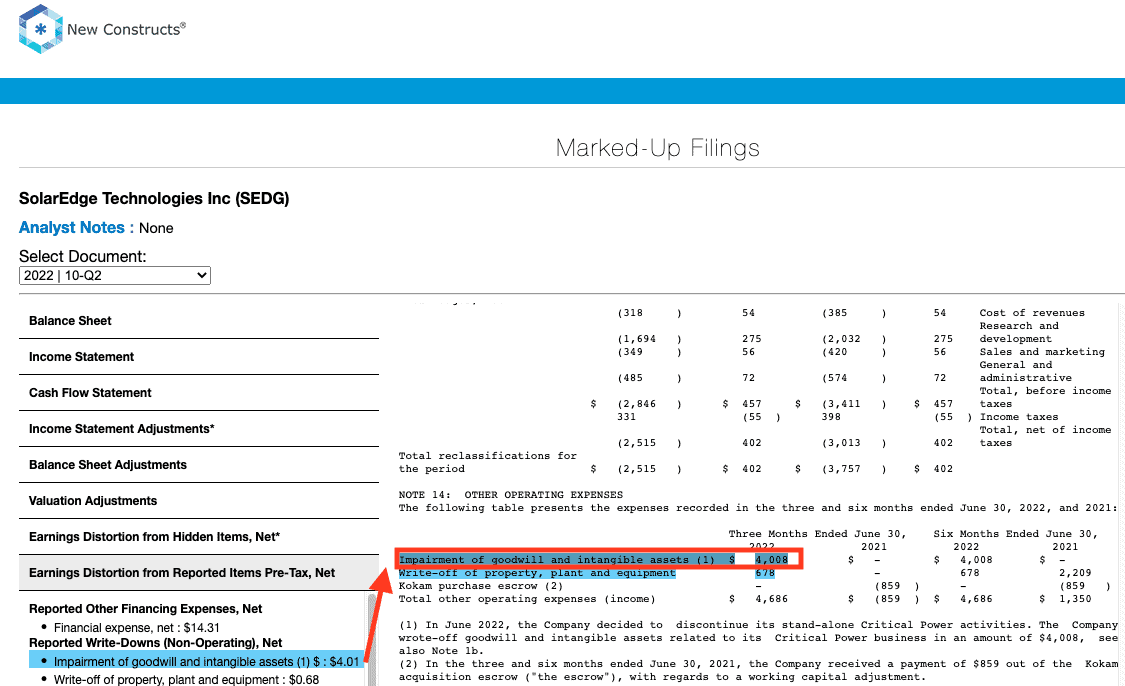The image size is (1125, 686).
Task: Click the New Constructs brand name text
Action: coord(126,29)
